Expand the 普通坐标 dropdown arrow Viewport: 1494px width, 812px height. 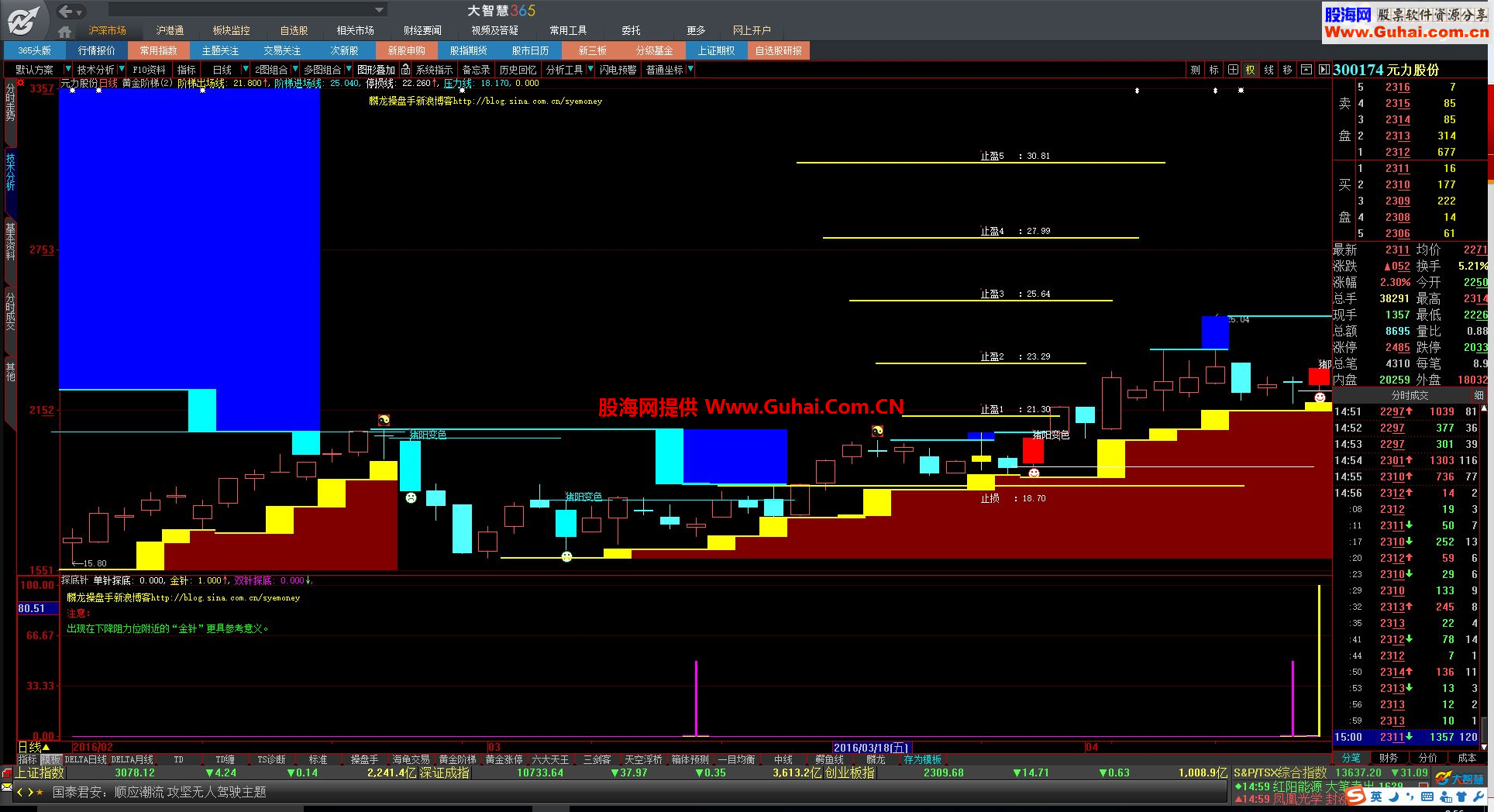[x=690, y=70]
